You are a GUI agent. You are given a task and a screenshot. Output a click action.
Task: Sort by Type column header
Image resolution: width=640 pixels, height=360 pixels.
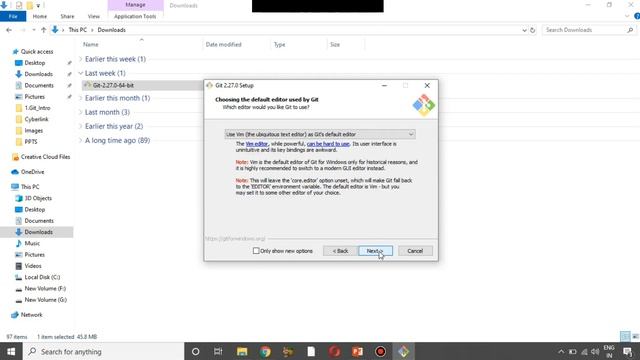click(x=279, y=44)
